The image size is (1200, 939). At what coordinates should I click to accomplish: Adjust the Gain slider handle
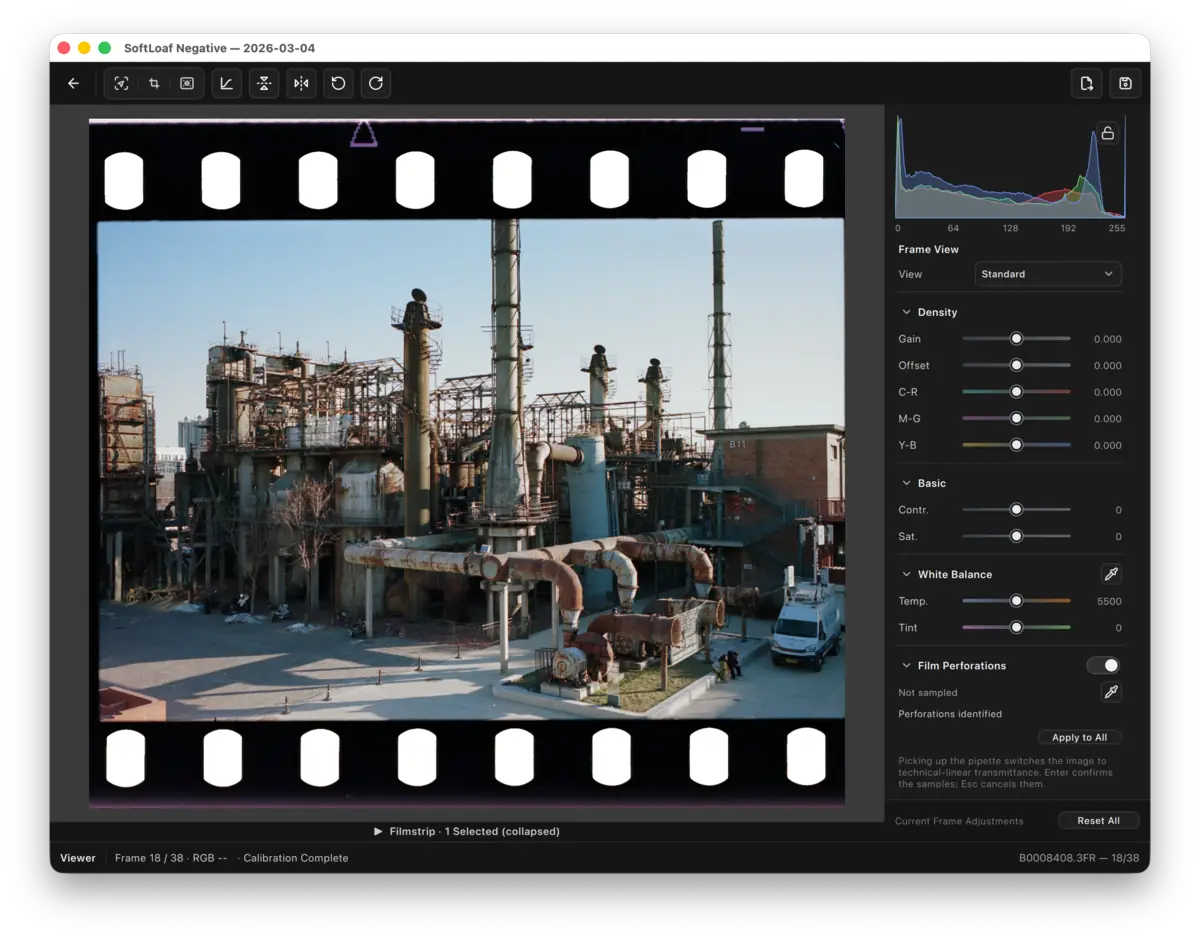point(1016,339)
